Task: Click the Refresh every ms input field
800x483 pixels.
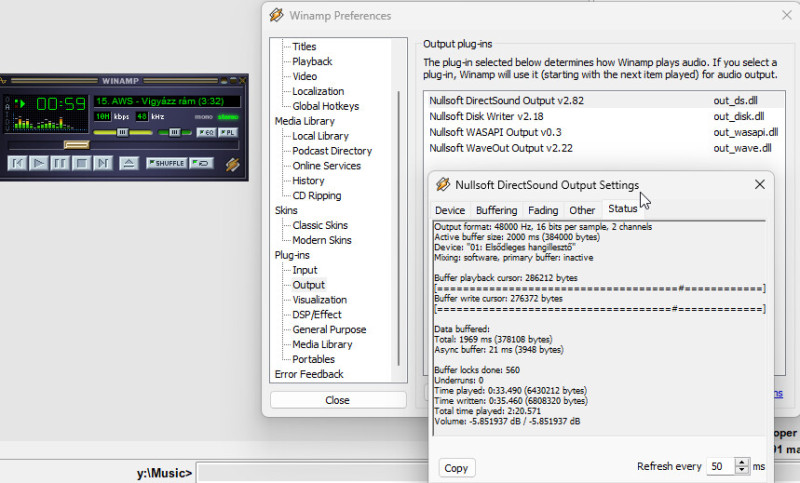Action: (720, 466)
